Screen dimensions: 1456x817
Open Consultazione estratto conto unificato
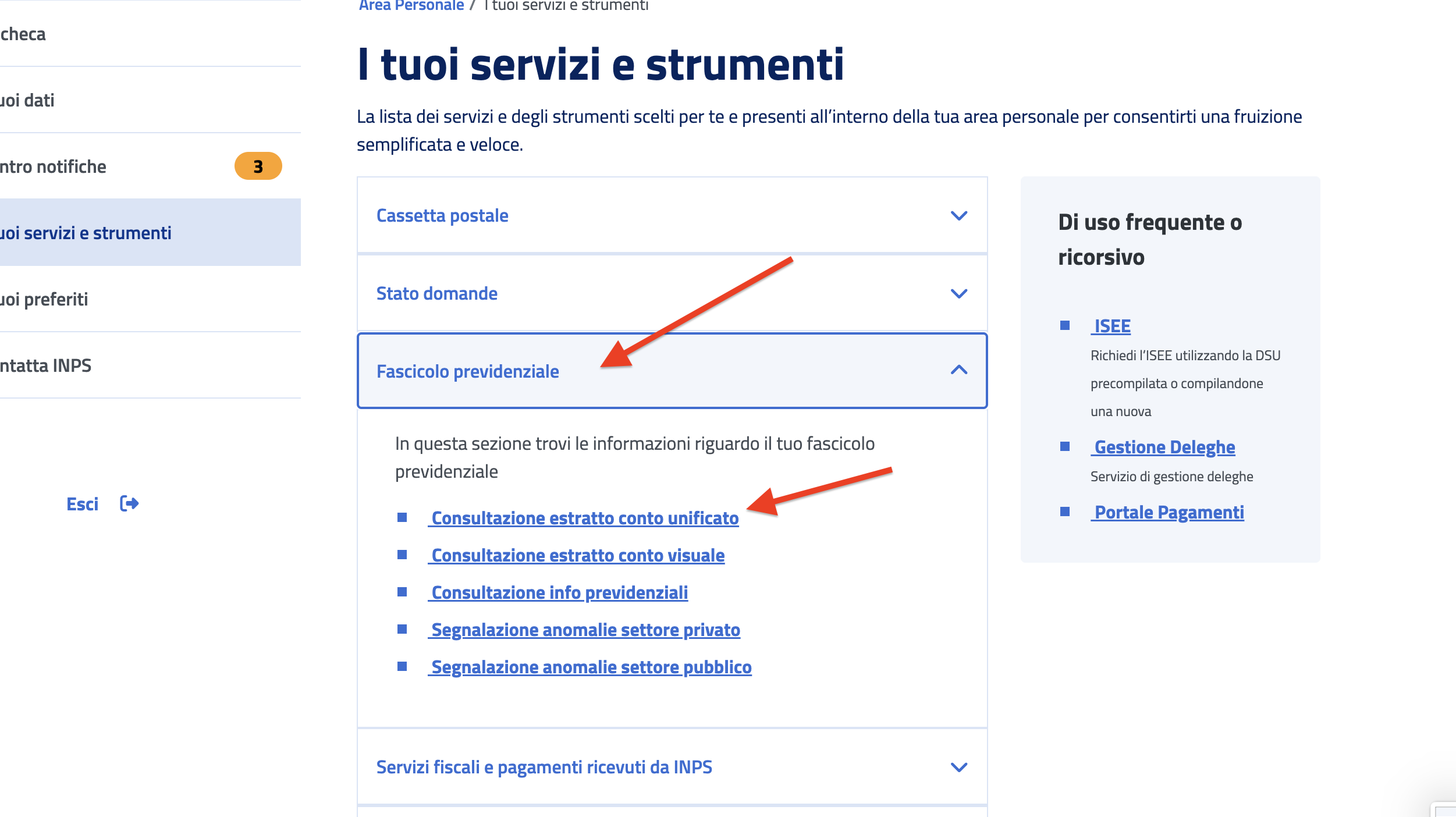tap(584, 518)
